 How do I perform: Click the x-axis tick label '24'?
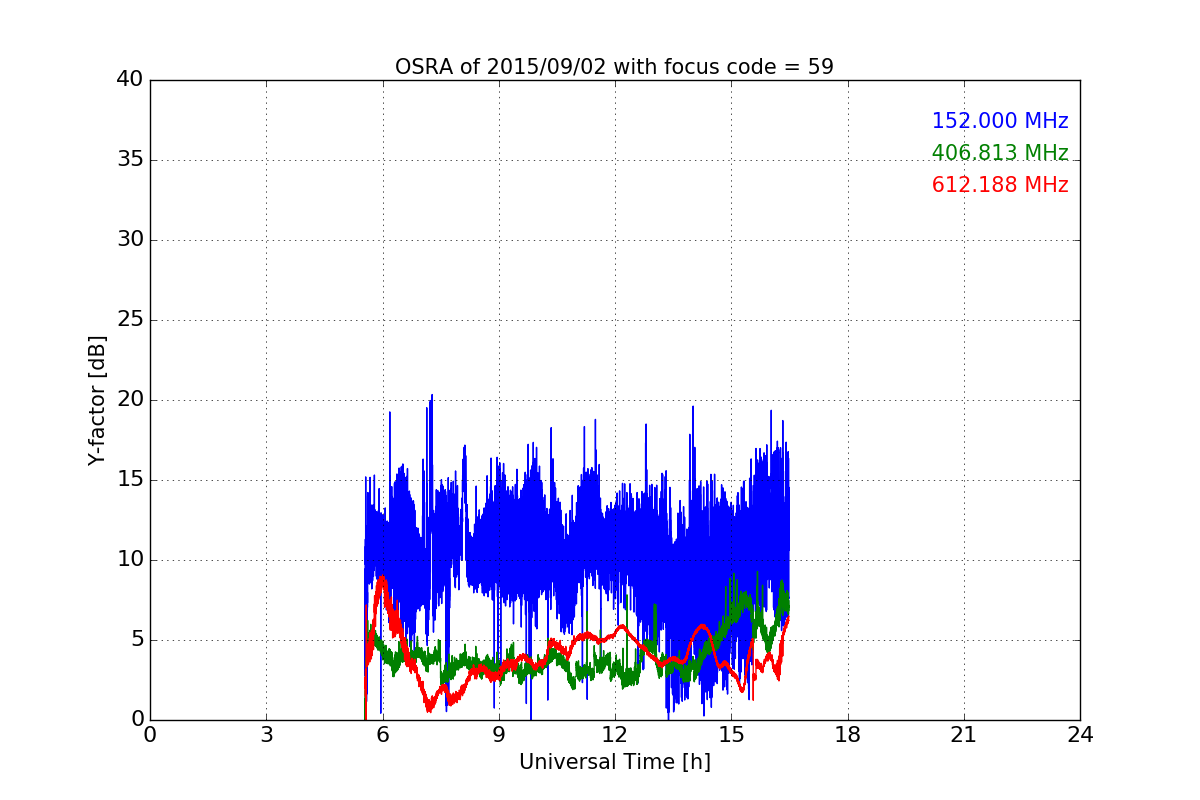coord(1080,735)
